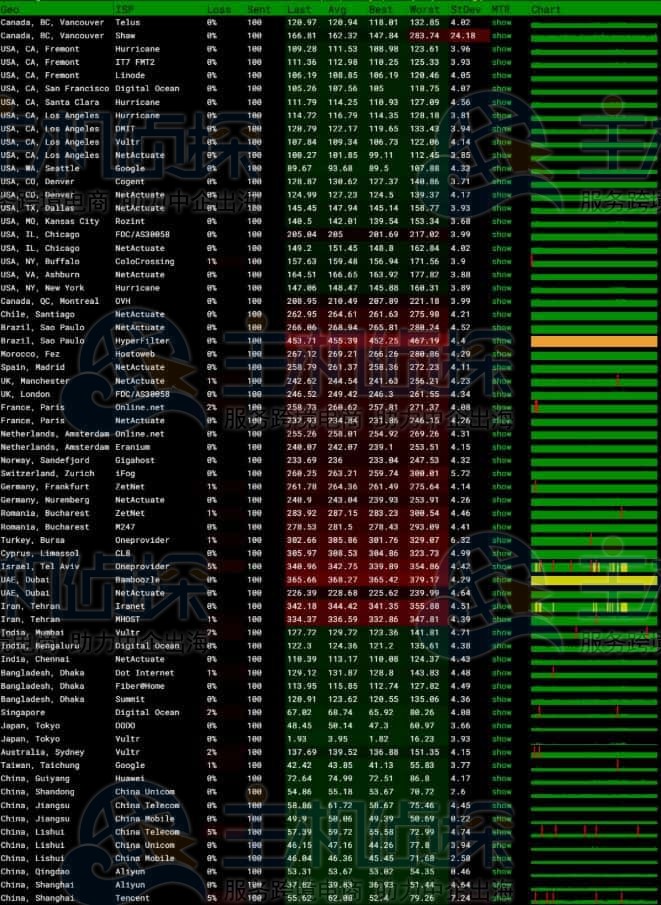Sort by the ISP column header
661x905 pixels.
tap(123, 9)
